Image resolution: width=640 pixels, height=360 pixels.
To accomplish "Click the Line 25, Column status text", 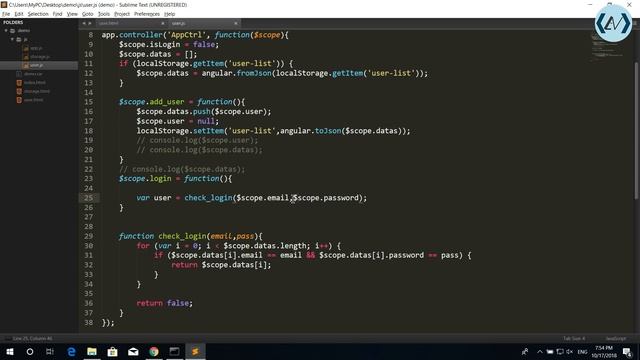I will click(33, 338).
